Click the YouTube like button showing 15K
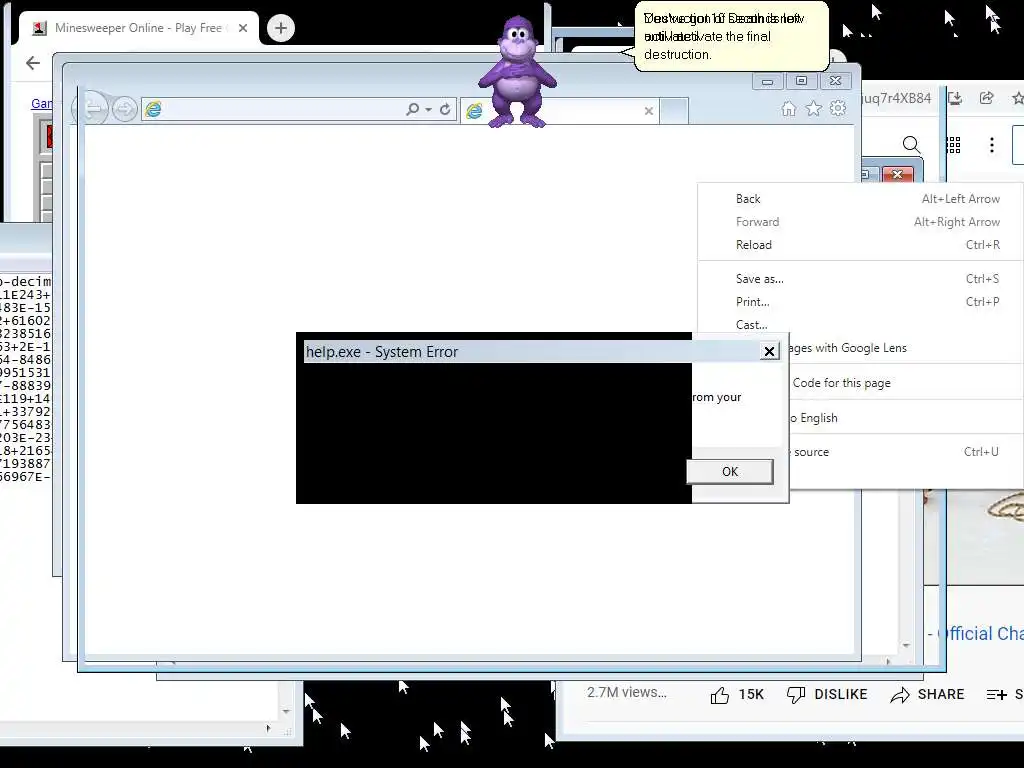Viewport: 1024px width, 768px height. click(x=737, y=695)
